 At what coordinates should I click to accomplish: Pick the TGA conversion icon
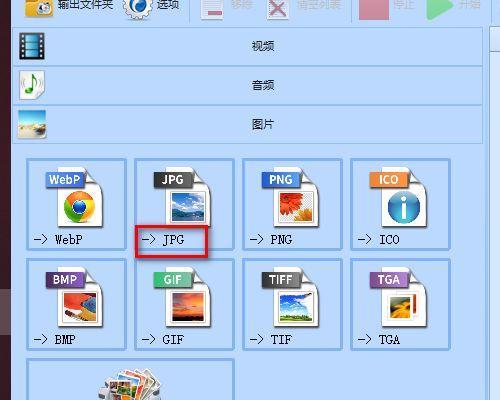(x=398, y=297)
